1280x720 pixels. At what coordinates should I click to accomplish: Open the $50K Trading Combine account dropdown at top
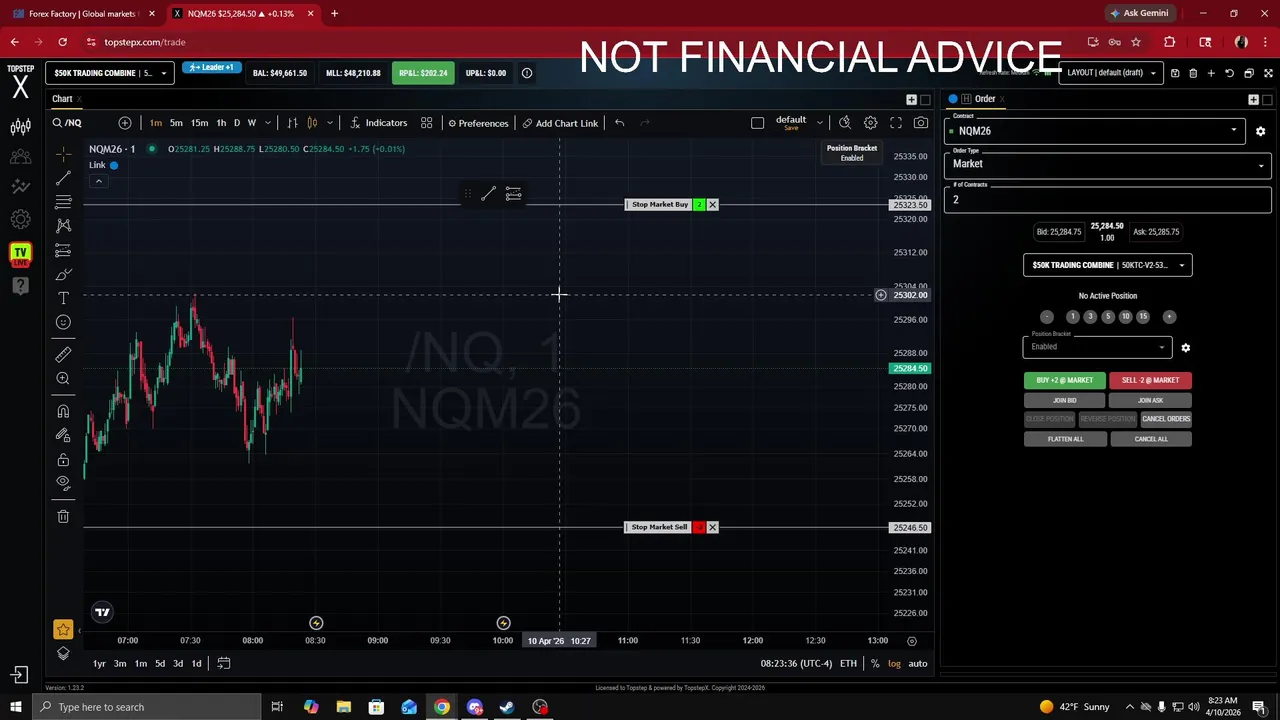pos(110,73)
